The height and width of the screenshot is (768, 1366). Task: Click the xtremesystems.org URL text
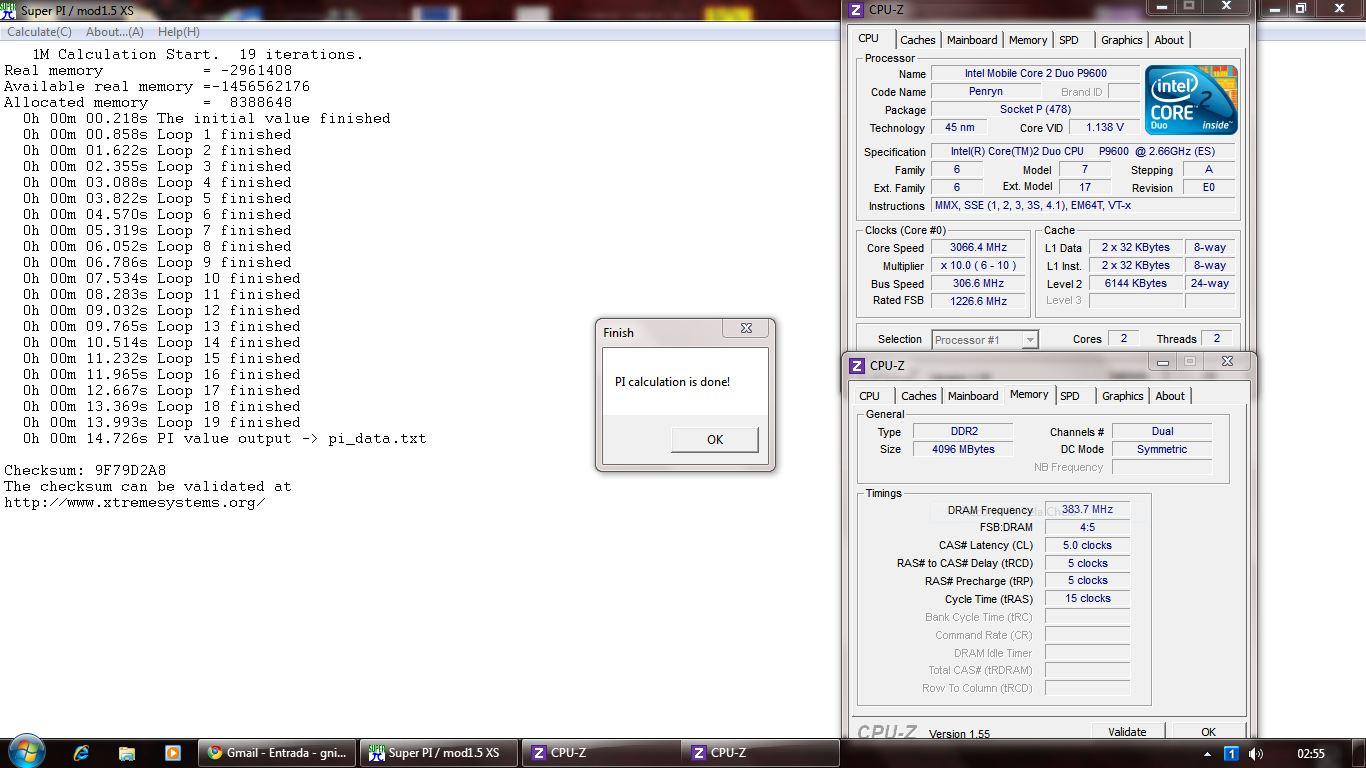(135, 502)
